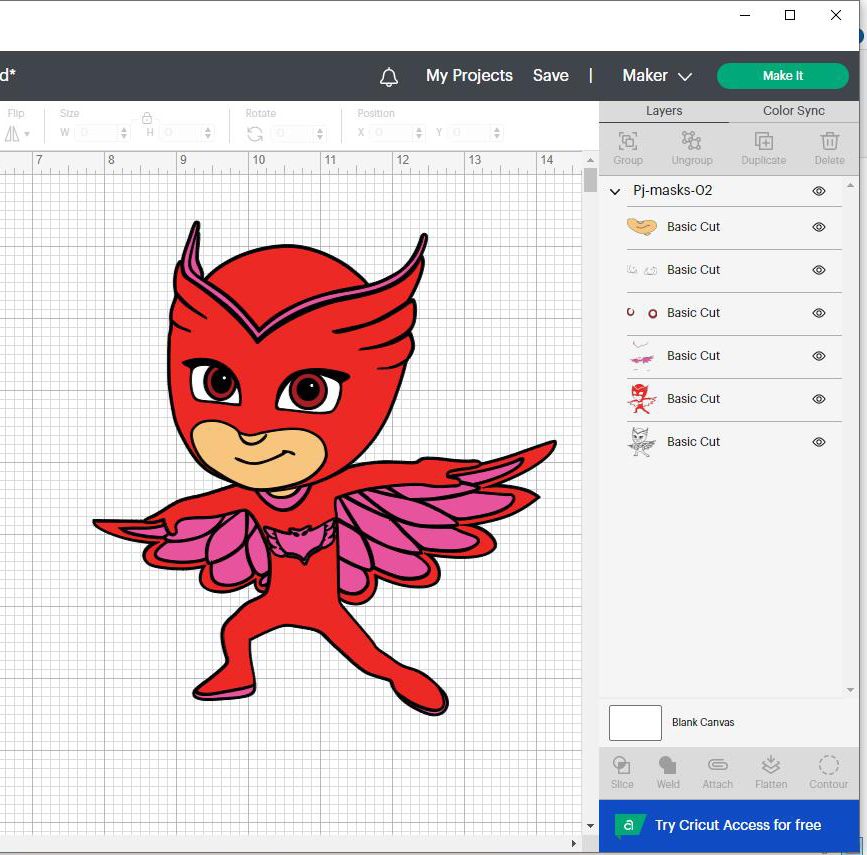Click the Slice tool icon

pos(621,765)
